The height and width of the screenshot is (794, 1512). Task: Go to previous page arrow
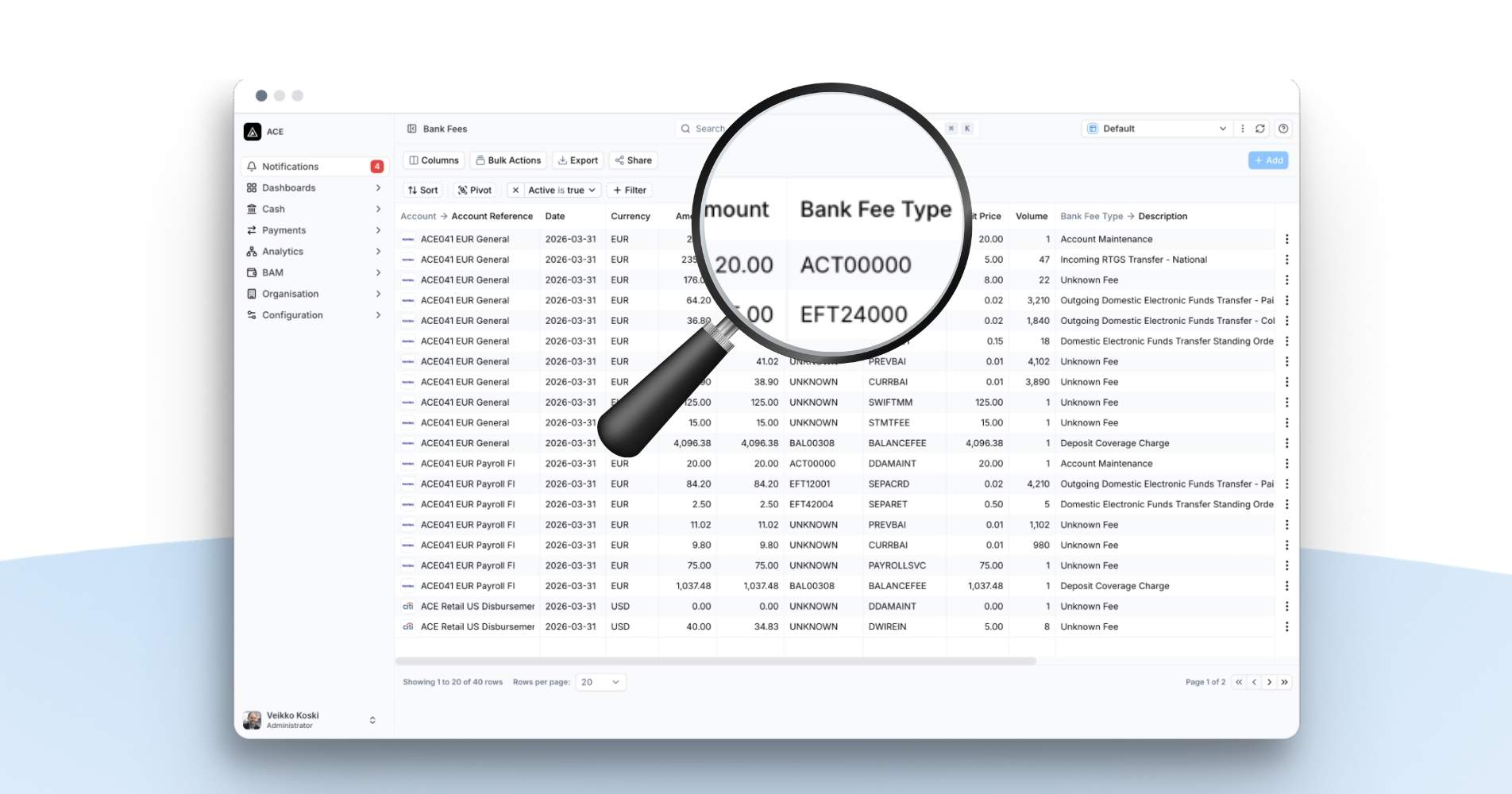tap(1254, 682)
